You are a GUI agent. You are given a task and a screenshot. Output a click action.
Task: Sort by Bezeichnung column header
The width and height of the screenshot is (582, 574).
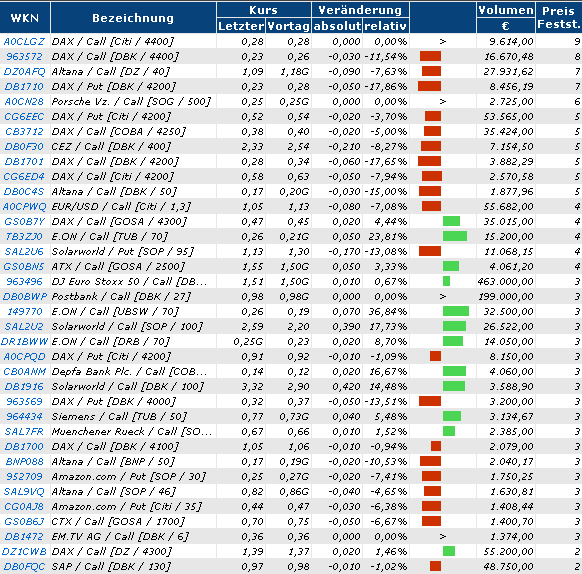pyautogui.click(x=133, y=18)
